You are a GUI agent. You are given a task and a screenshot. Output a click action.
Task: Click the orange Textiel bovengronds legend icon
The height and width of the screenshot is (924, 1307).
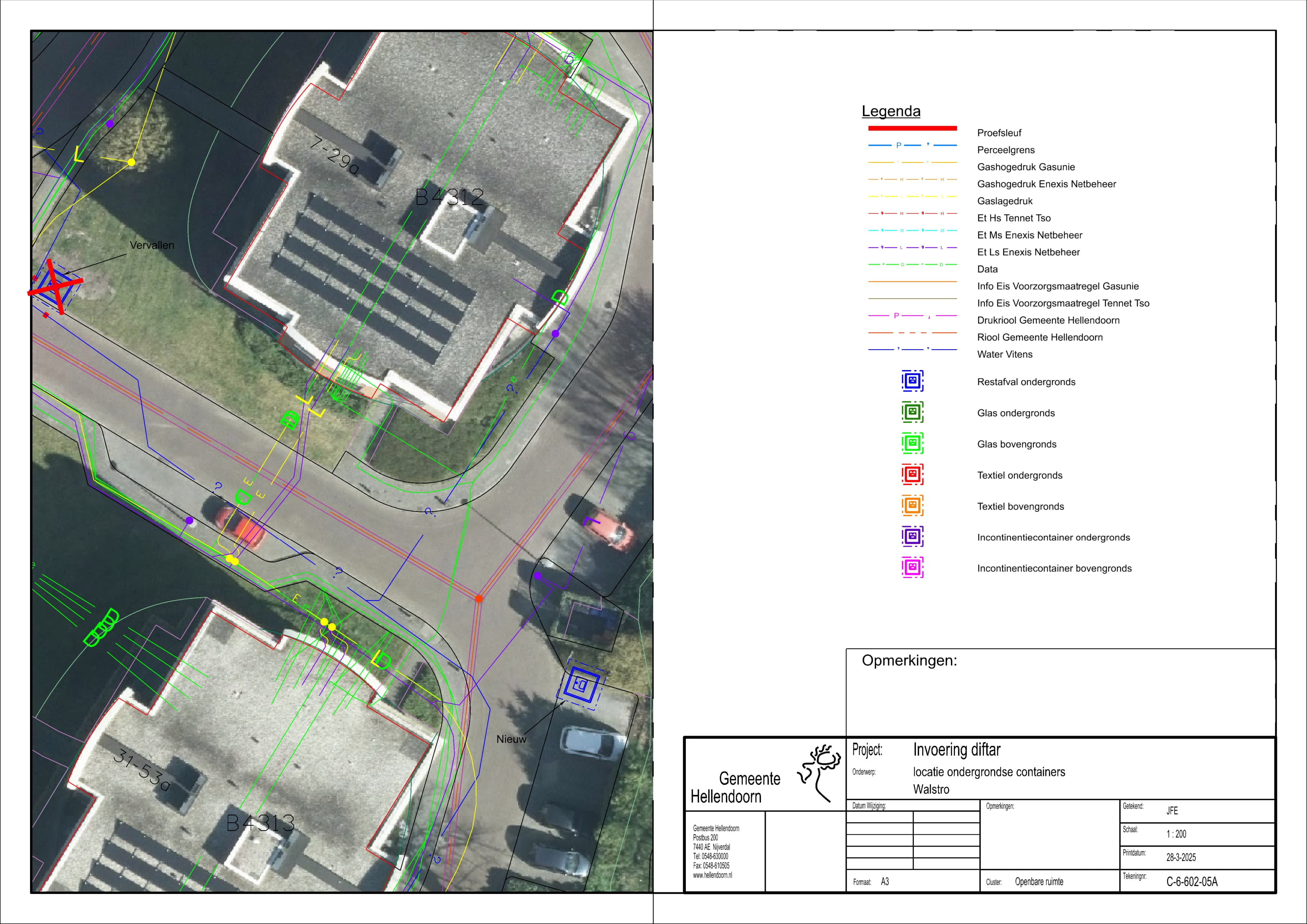[x=912, y=506]
